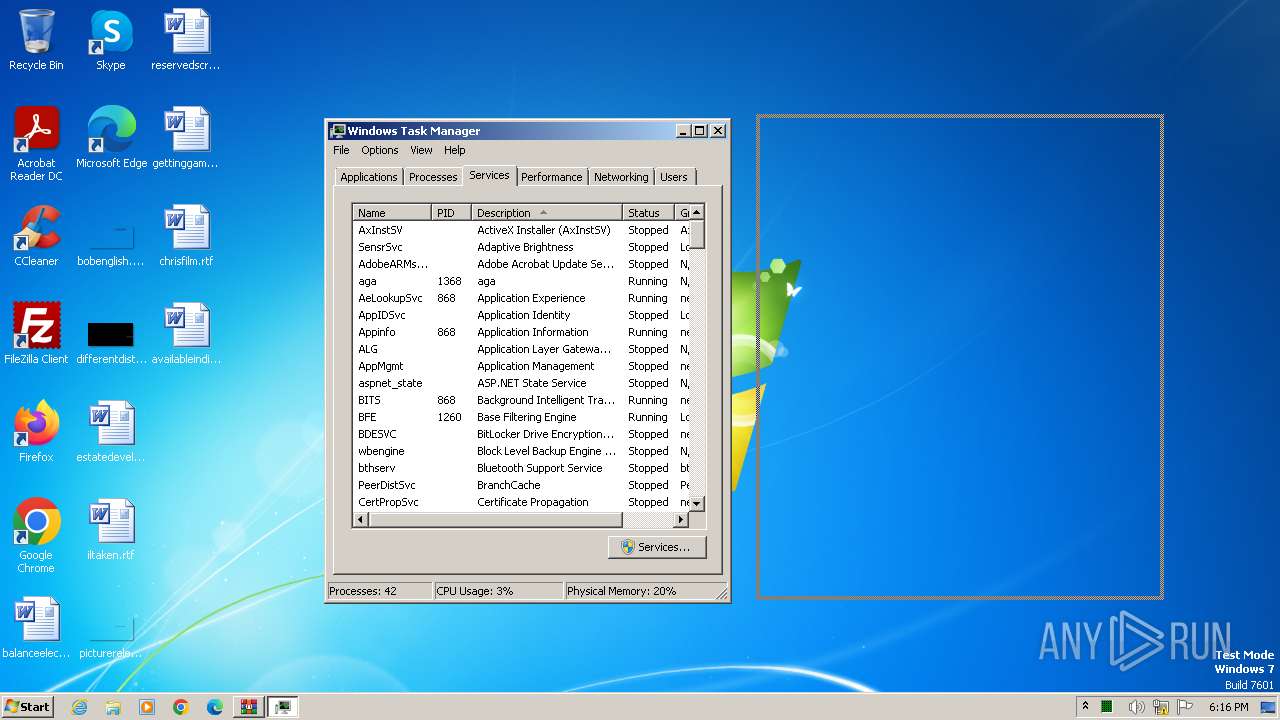Launch the Google Chrome desktop shortcut
Viewport: 1280px width, 720px height.
point(36,536)
